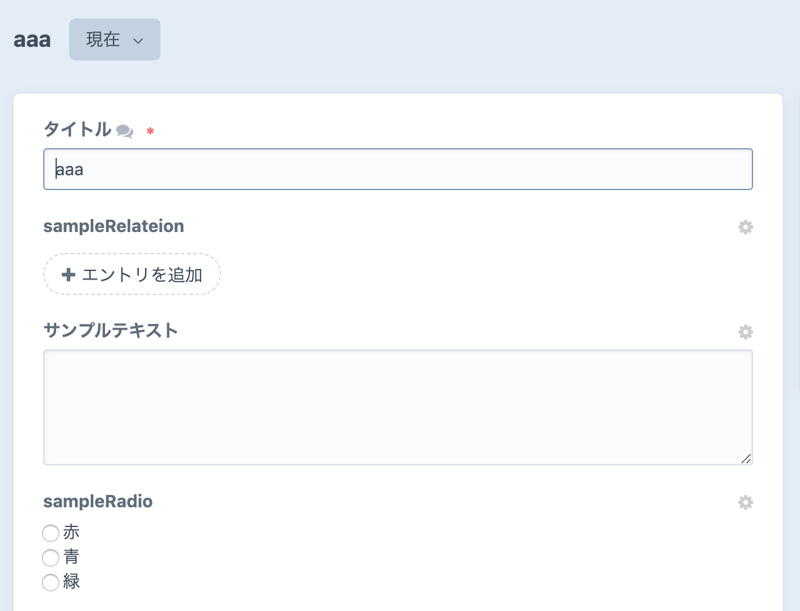This screenshot has height=611, width=800.
Task: Click the サンプルテキスト field label
Action: coord(110,330)
